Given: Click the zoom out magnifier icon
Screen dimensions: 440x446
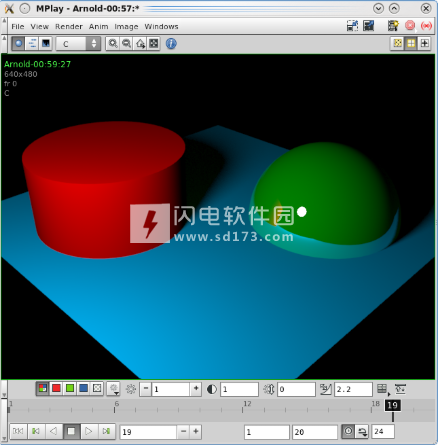Looking at the screenshot, I should click(x=126, y=44).
